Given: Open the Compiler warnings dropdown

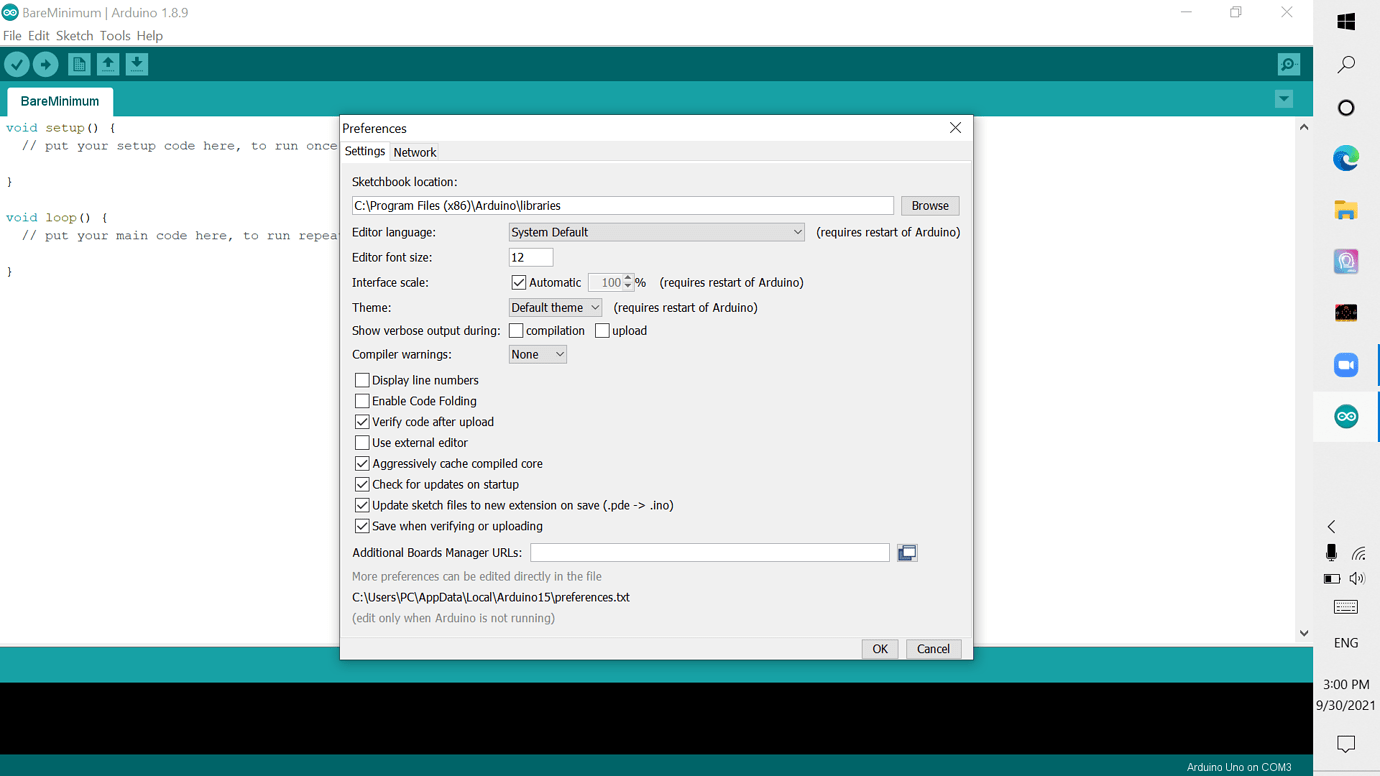Looking at the screenshot, I should [x=537, y=354].
